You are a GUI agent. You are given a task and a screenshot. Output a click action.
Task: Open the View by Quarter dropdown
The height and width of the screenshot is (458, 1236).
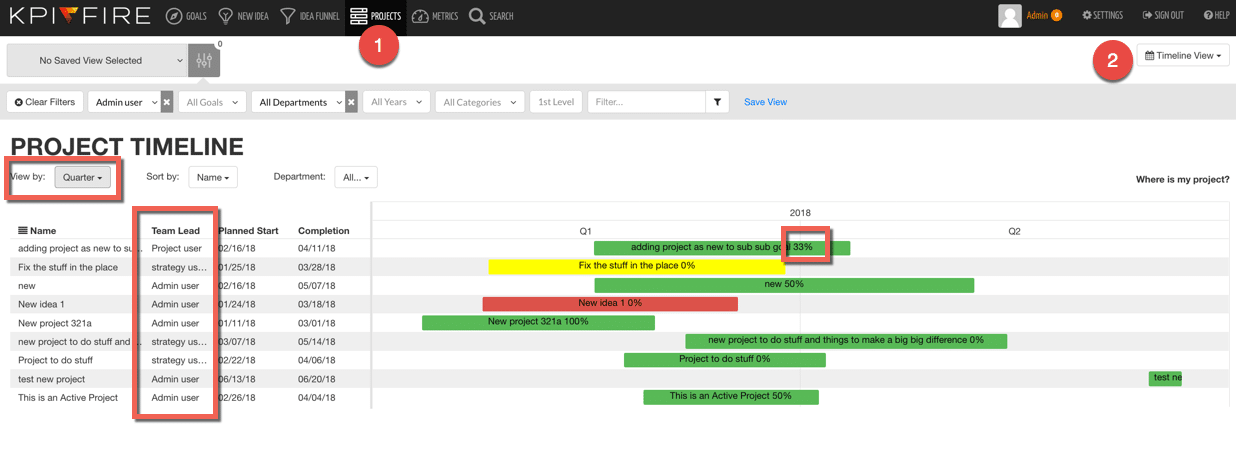click(82, 177)
